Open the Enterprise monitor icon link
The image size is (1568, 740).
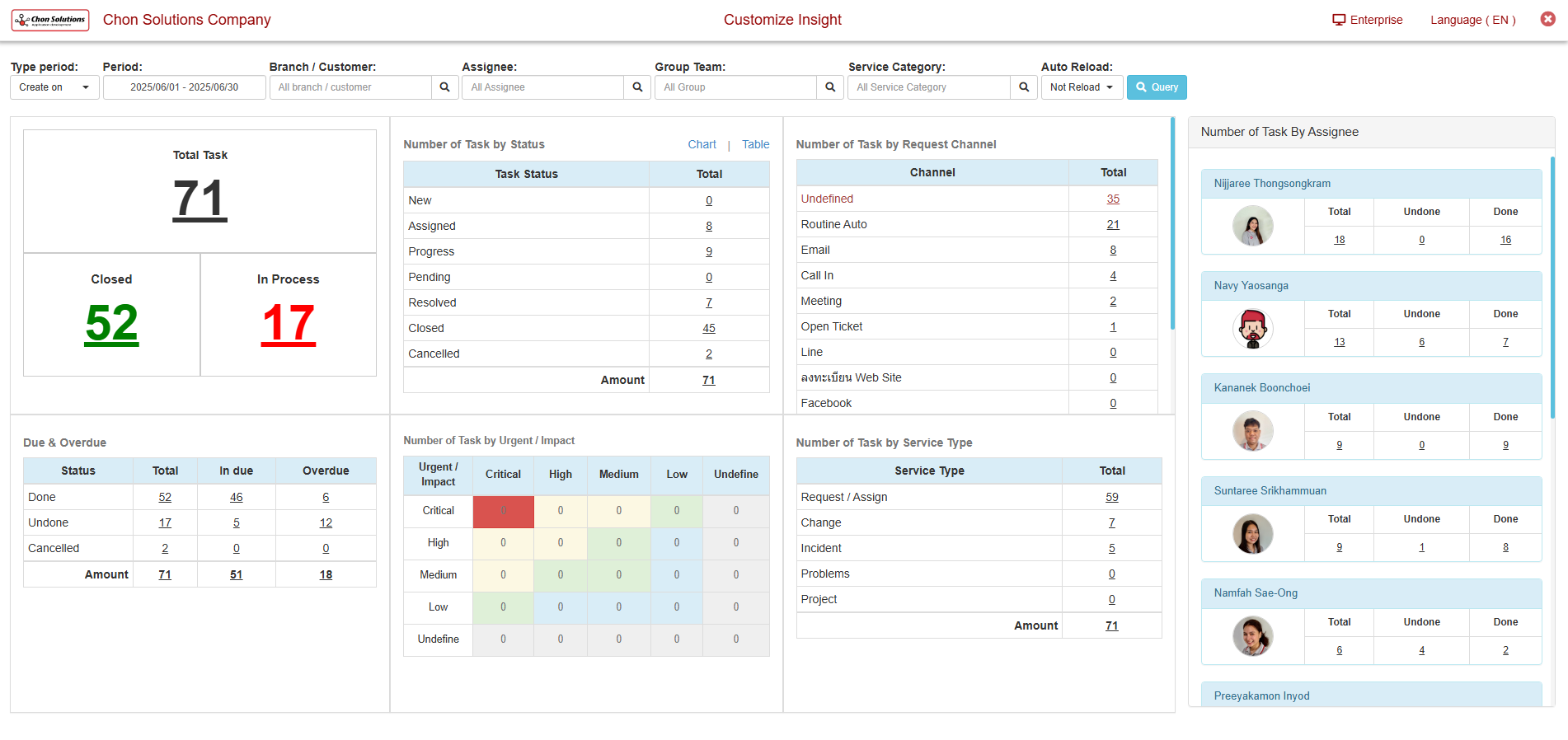coord(1339,20)
